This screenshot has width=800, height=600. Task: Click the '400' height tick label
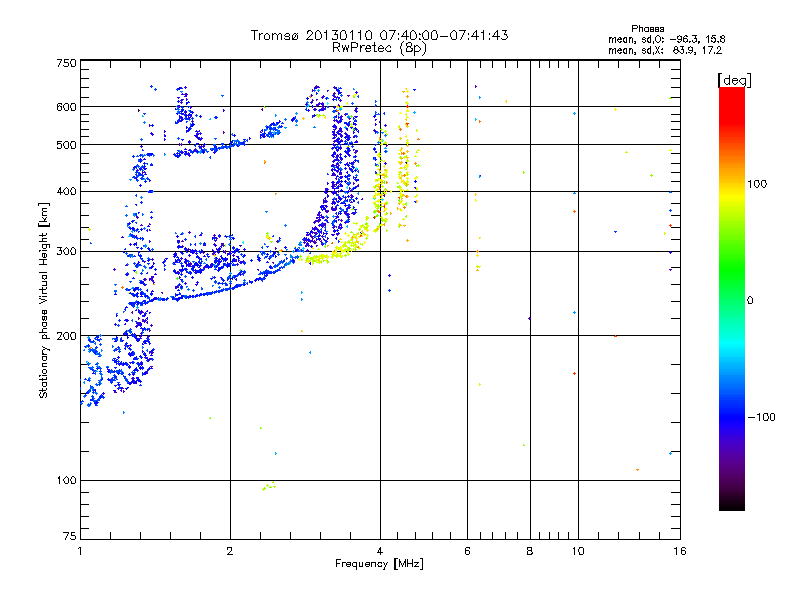click(66, 192)
